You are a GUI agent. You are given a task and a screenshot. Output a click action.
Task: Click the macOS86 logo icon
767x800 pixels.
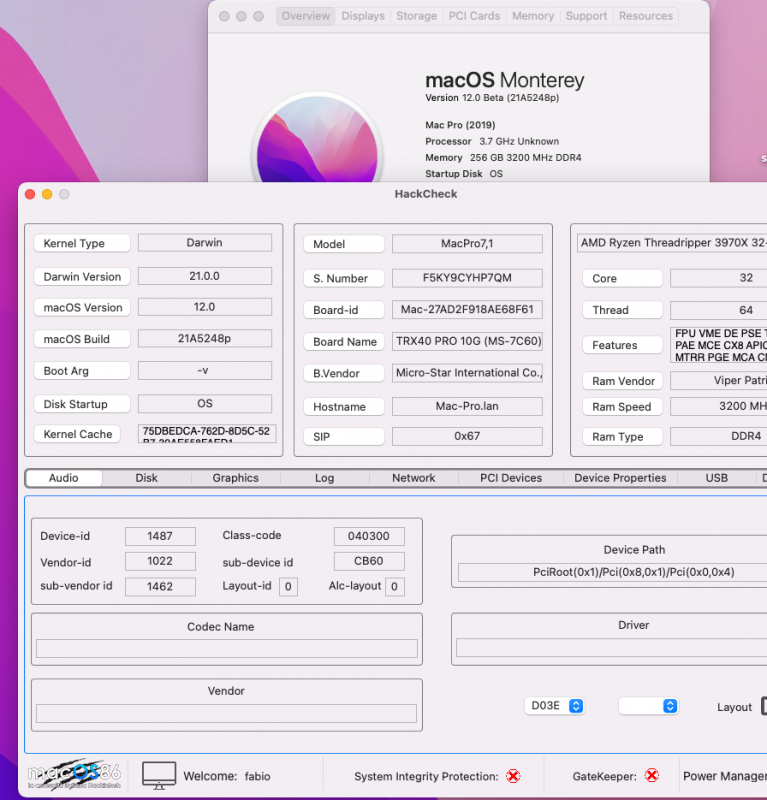pos(74,774)
